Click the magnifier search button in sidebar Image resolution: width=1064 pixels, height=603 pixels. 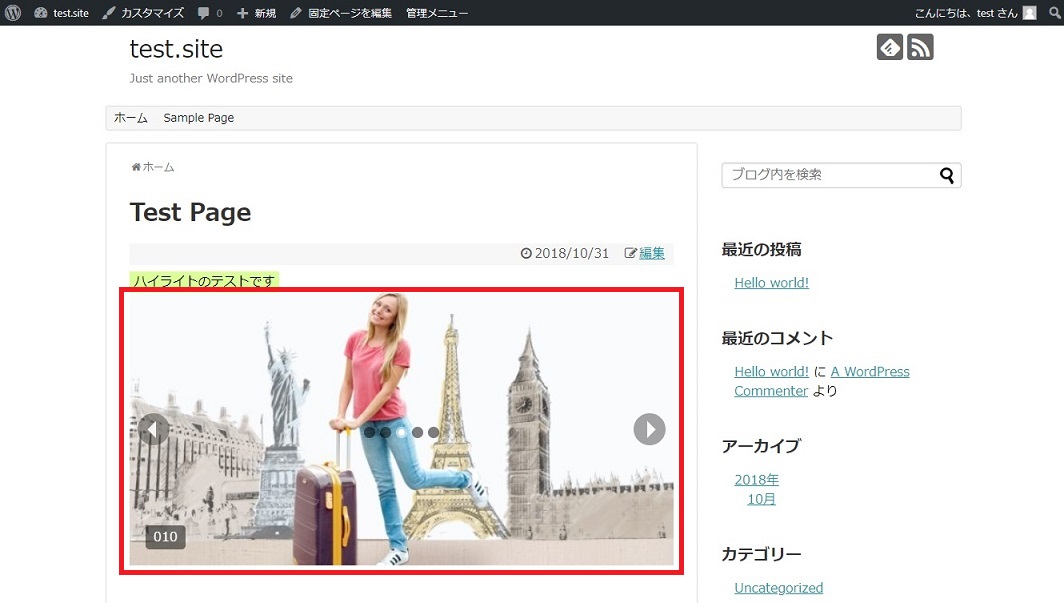(x=947, y=176)
